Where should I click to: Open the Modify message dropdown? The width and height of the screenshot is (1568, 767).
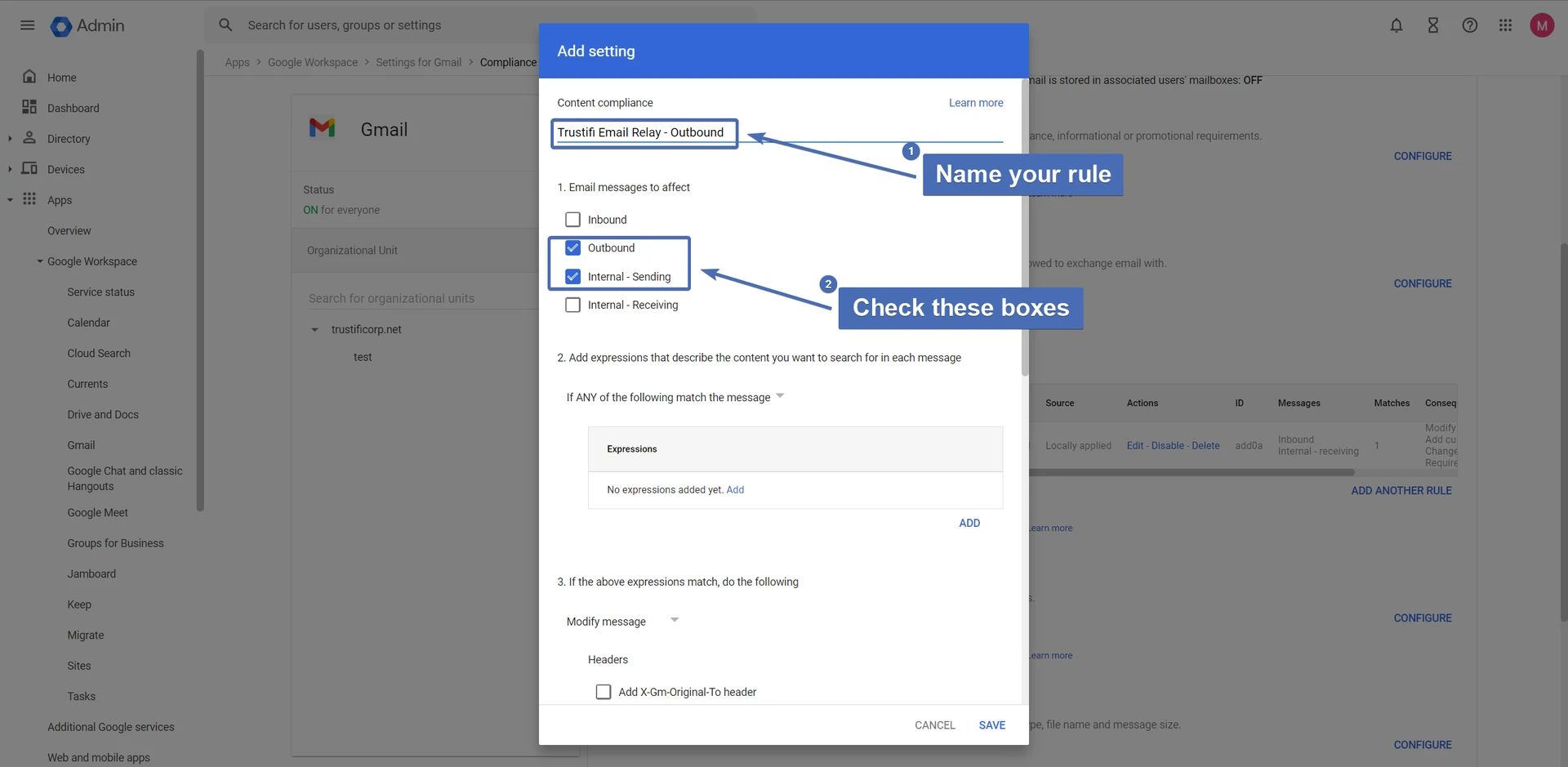click(674, 619)
